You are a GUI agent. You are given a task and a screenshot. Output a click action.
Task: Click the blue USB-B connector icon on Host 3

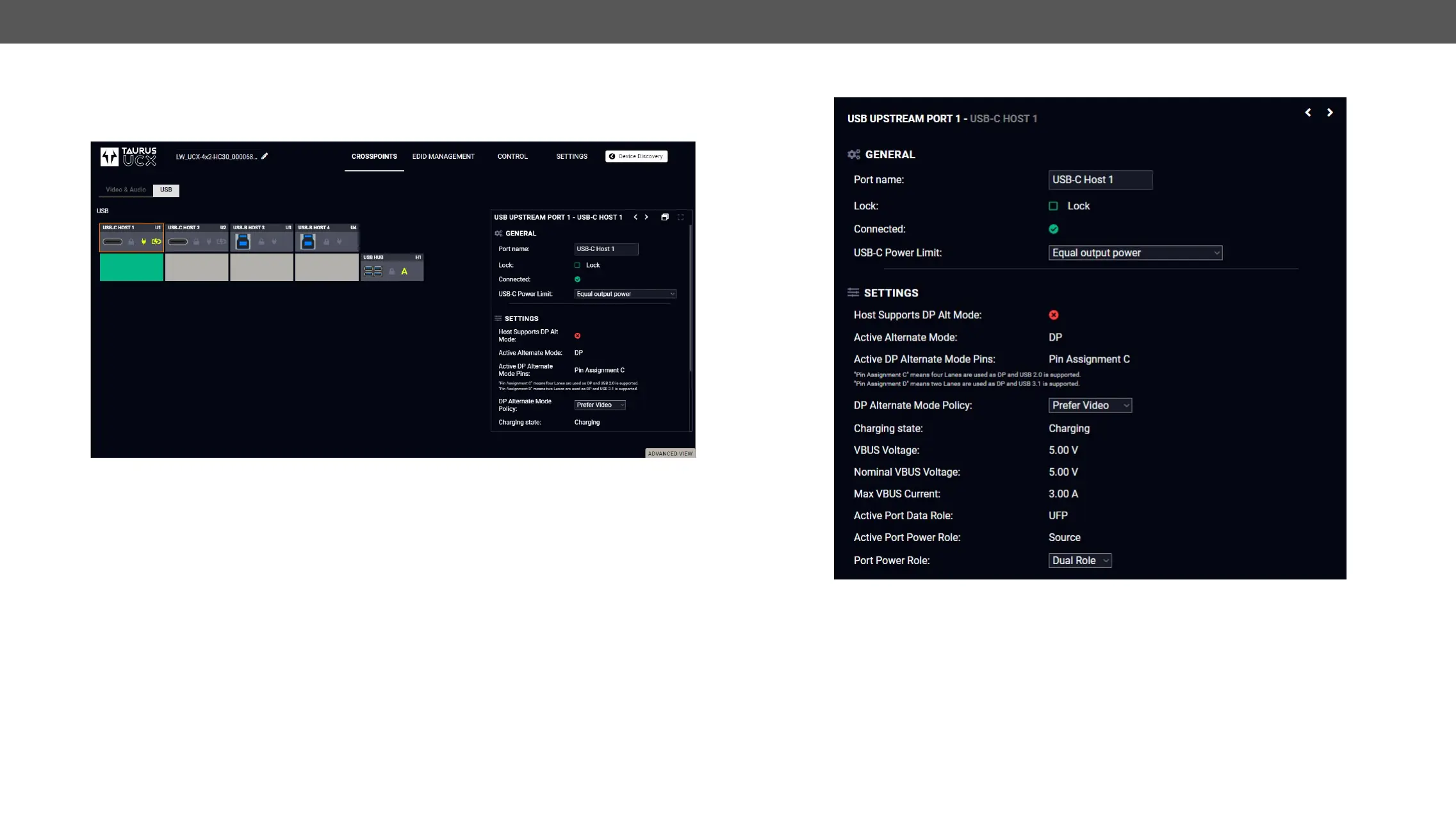[243, 241]
